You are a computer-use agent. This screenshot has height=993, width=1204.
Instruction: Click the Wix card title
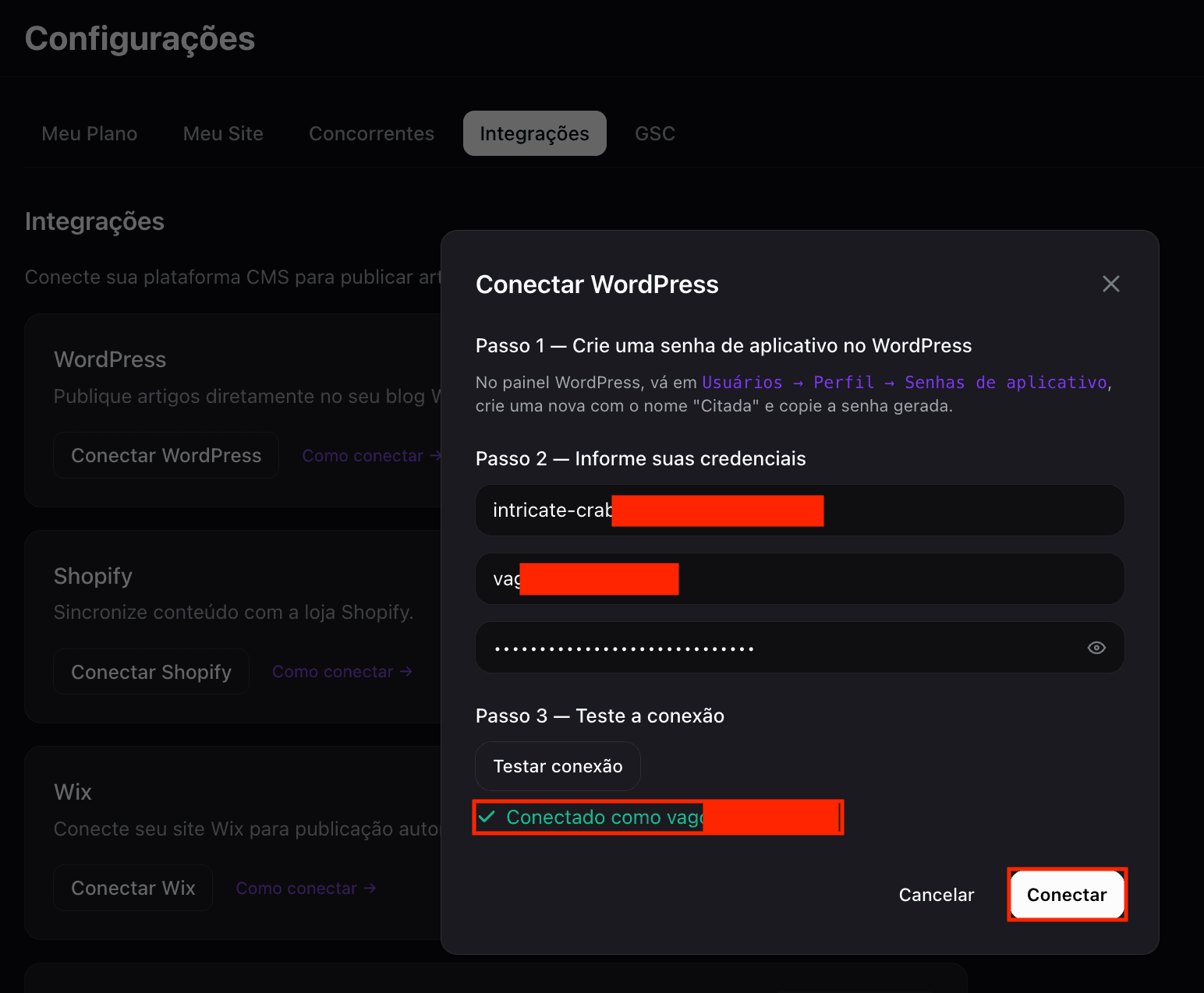[x=73, y=792]
